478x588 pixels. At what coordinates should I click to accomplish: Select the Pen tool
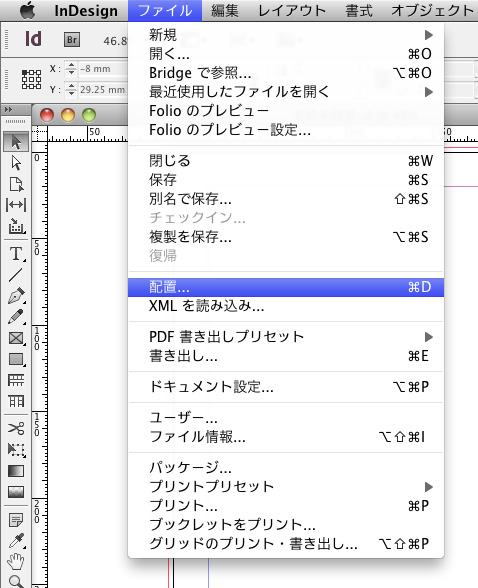(16, 296)
